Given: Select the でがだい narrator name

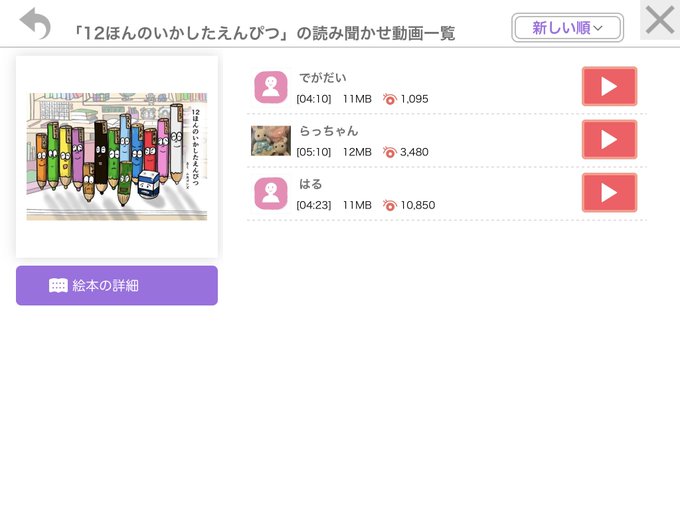Looking at the screenshot, I should 323,78.
